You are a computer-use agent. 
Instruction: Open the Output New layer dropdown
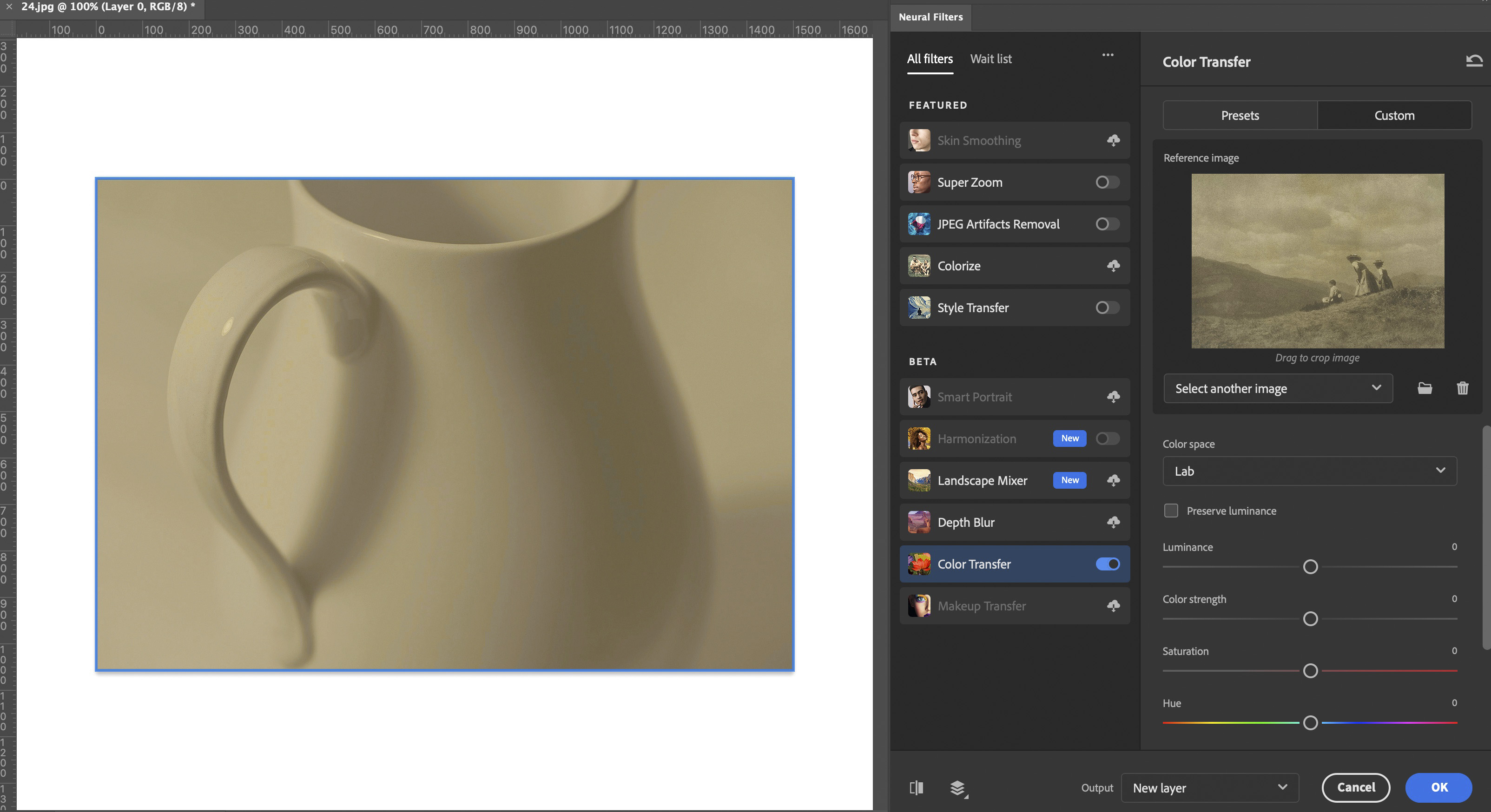click(1209, 788)
